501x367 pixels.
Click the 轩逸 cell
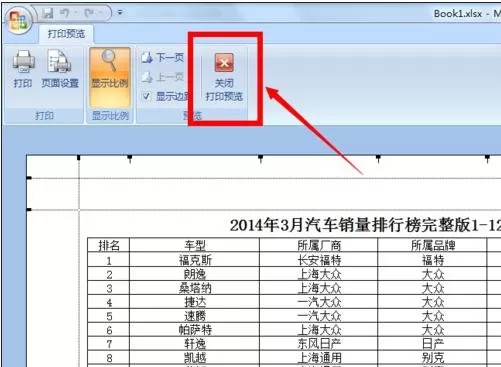(195, 344)
